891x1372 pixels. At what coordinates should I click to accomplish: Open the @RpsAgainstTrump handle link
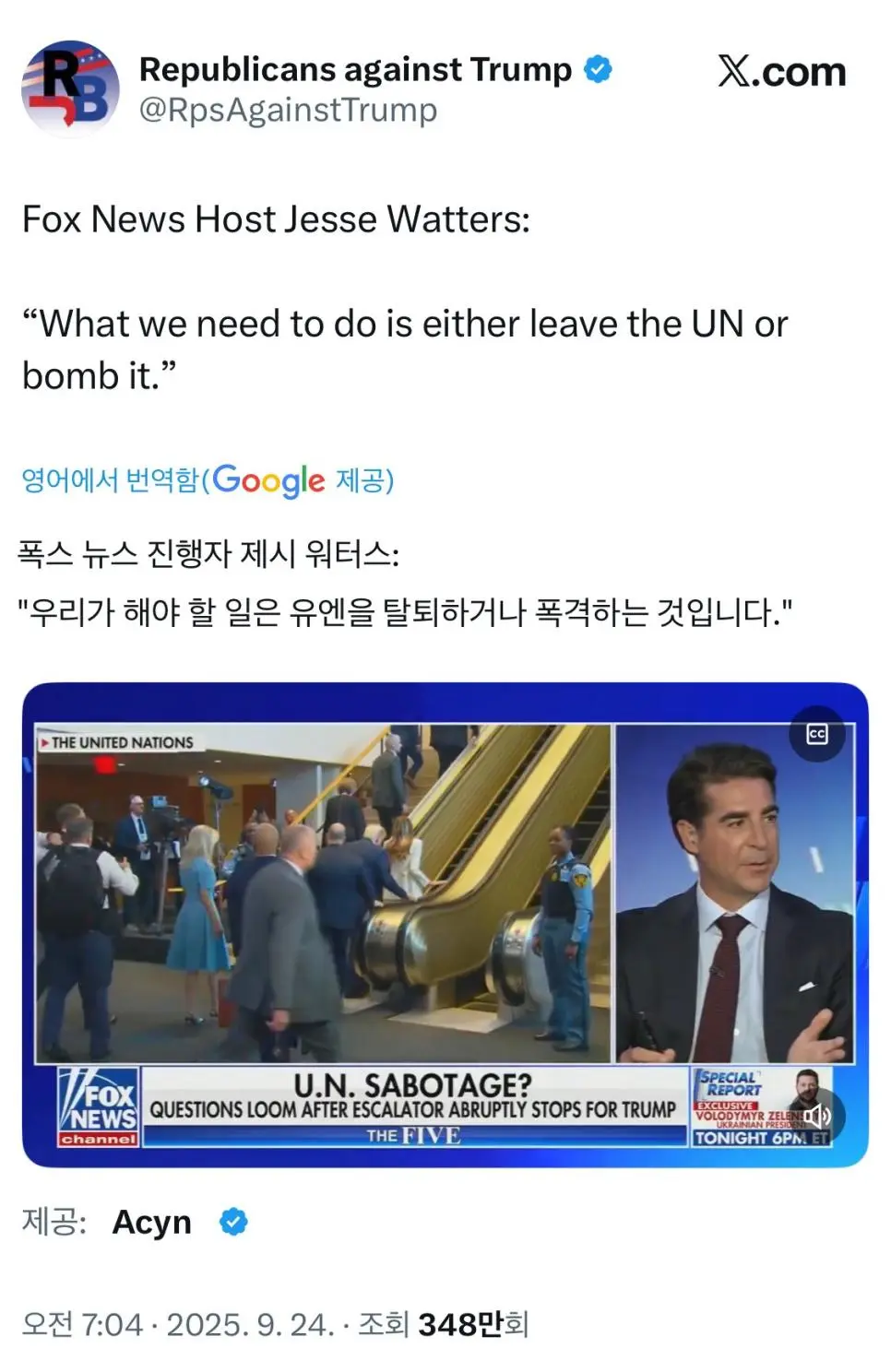click(x=288, y=110)
